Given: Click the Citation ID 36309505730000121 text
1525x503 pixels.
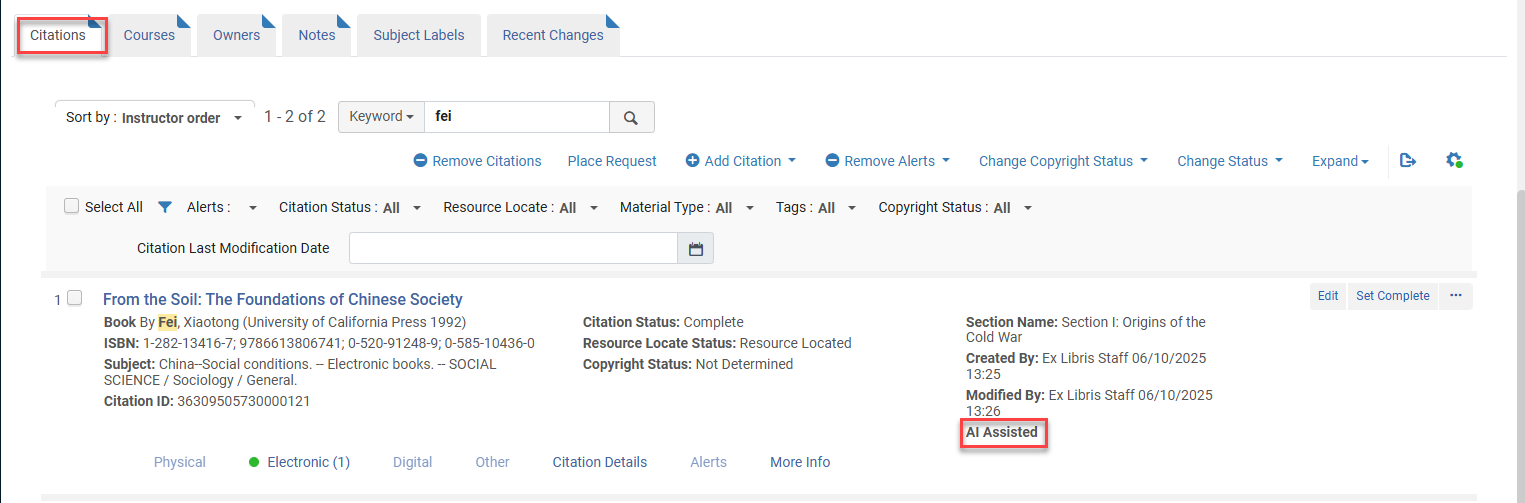Looking at the screenshot, I should pyautogui.click(x=207, y=401).
